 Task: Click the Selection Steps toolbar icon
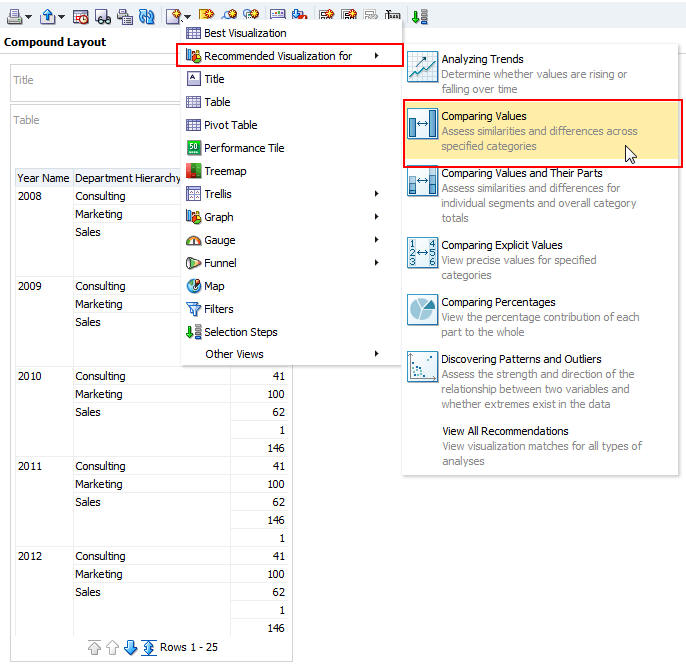pyautogui.click(x=420, y=17)
